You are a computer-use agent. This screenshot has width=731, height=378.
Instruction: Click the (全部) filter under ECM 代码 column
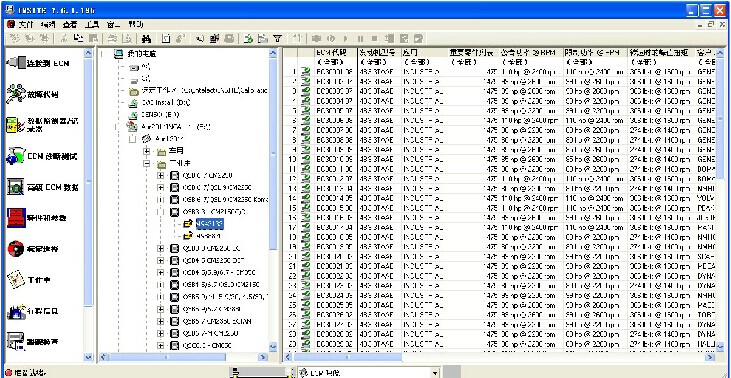point(330,62)
